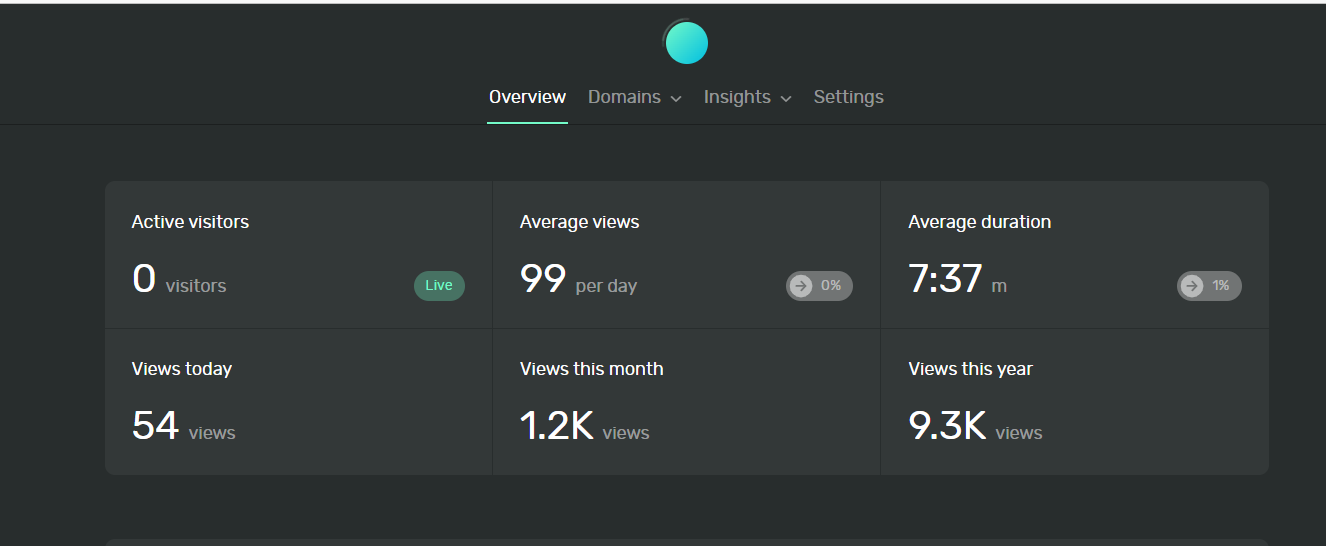Open the Domains menu
Viewport: 1326px width, 546px height.
[635, 97]
